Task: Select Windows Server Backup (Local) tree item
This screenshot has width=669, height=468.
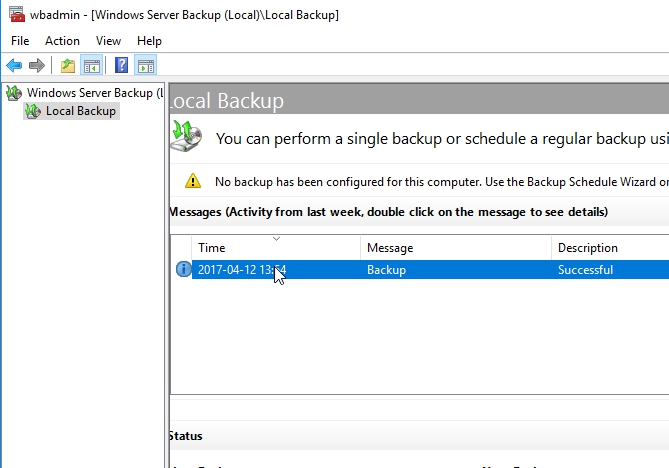Action: click(95, 93)
